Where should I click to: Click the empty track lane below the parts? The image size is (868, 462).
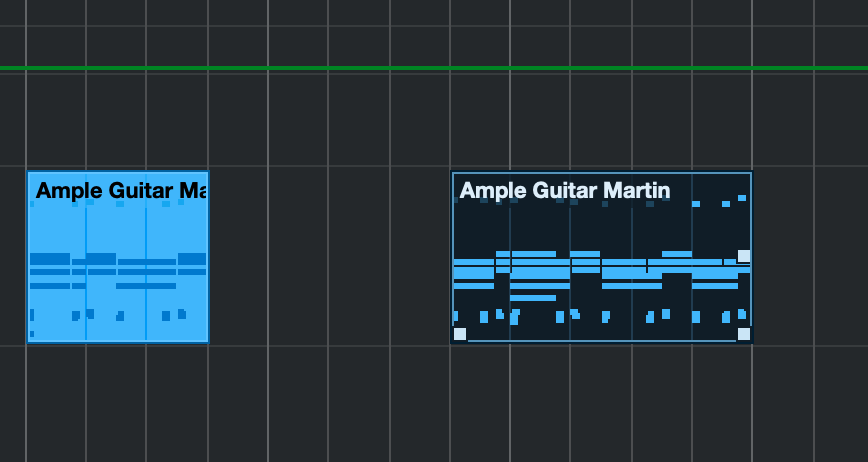[434, 404]
